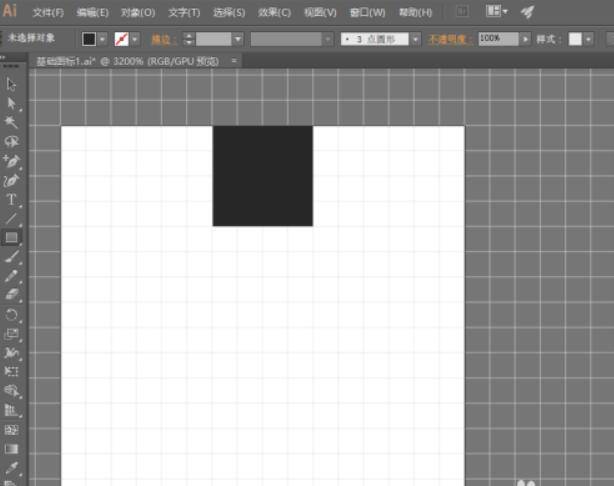Select the Direct Selection tool

click(x=12, y=103)
